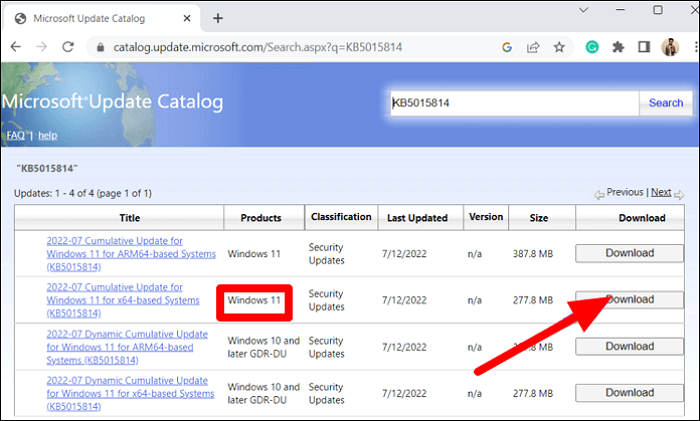Sort results by the Size column header

(x=539, y=217)
